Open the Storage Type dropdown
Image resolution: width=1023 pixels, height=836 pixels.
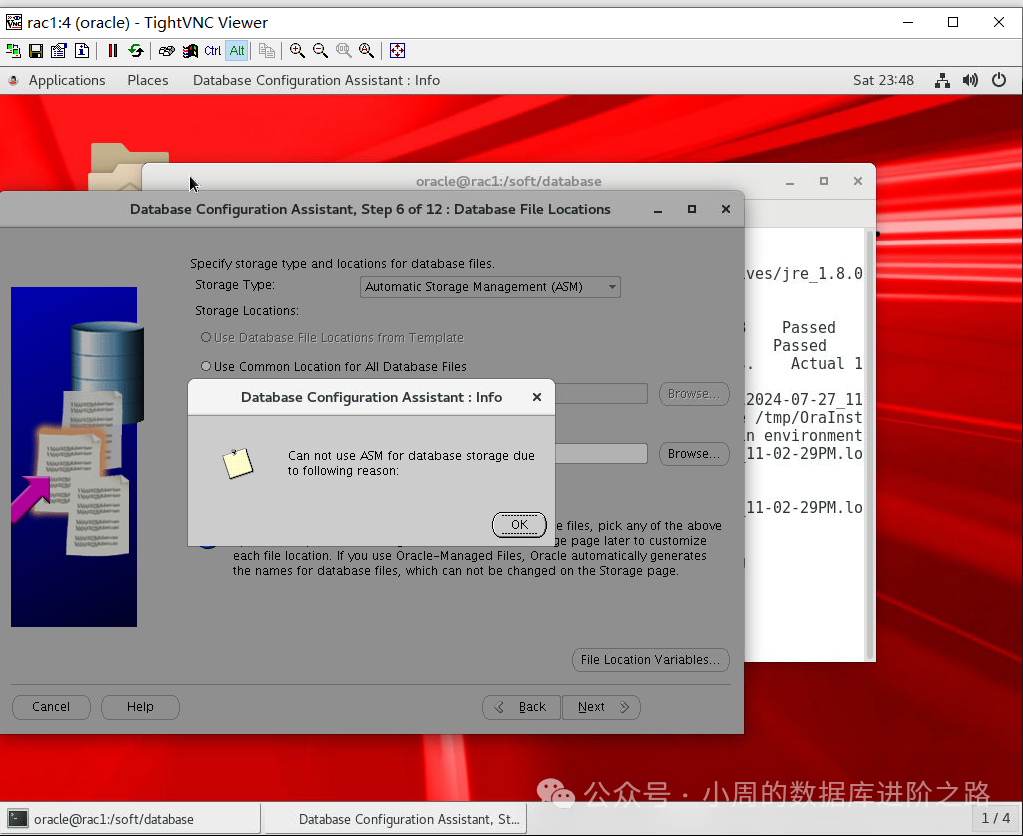(x=490, y=286)
